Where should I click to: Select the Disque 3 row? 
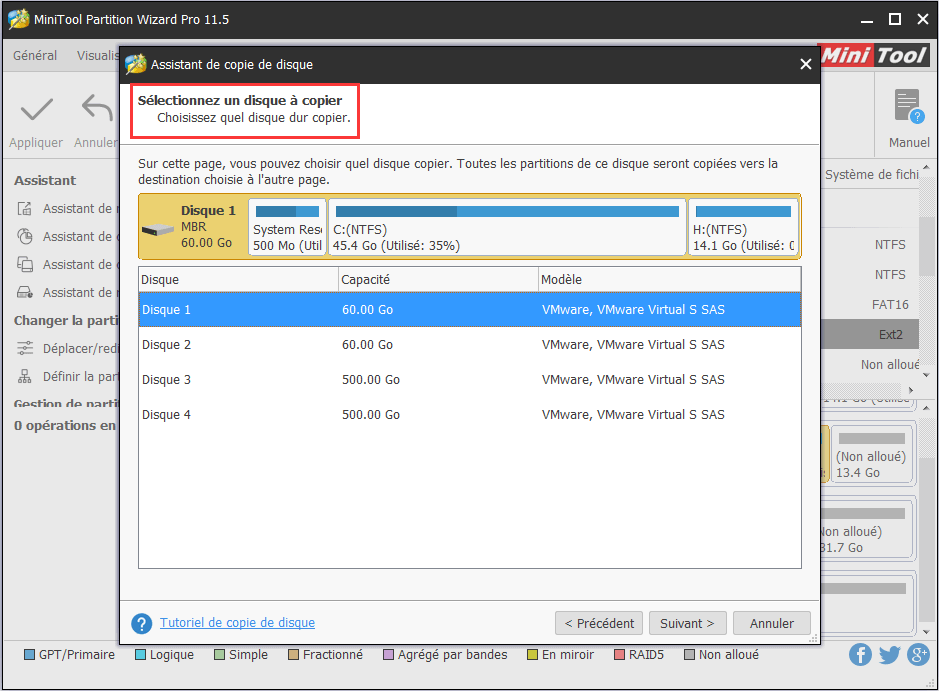[470, 380]
